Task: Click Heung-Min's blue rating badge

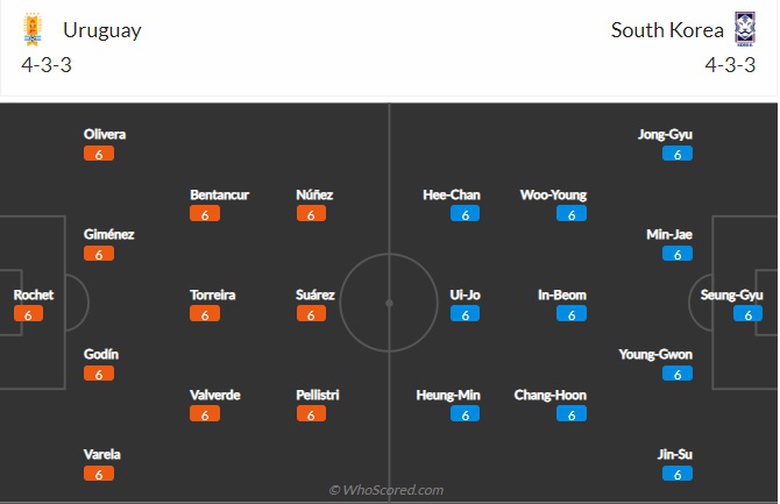Action: [x=465, y=414]
